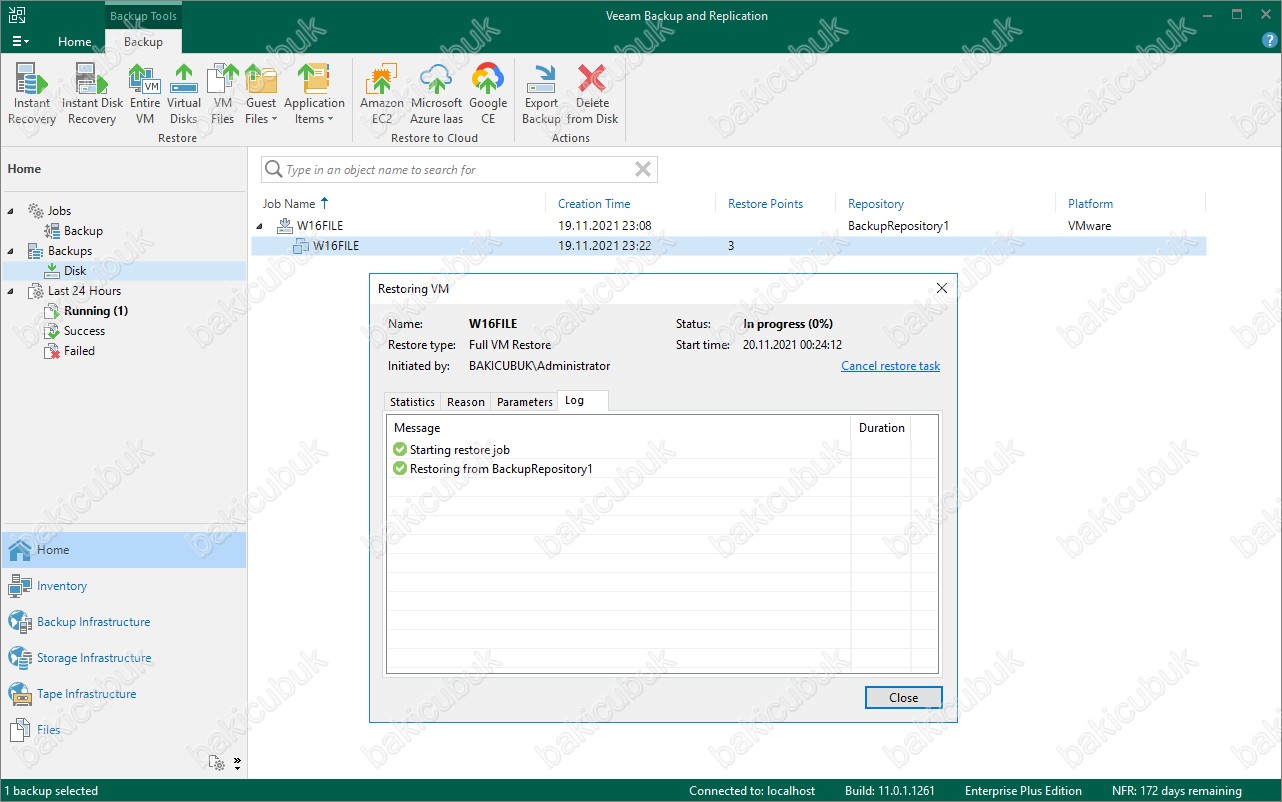This screenshot has width=1282, height=802.
Task: Open the help question mark icon
Action: (1269, 41)
